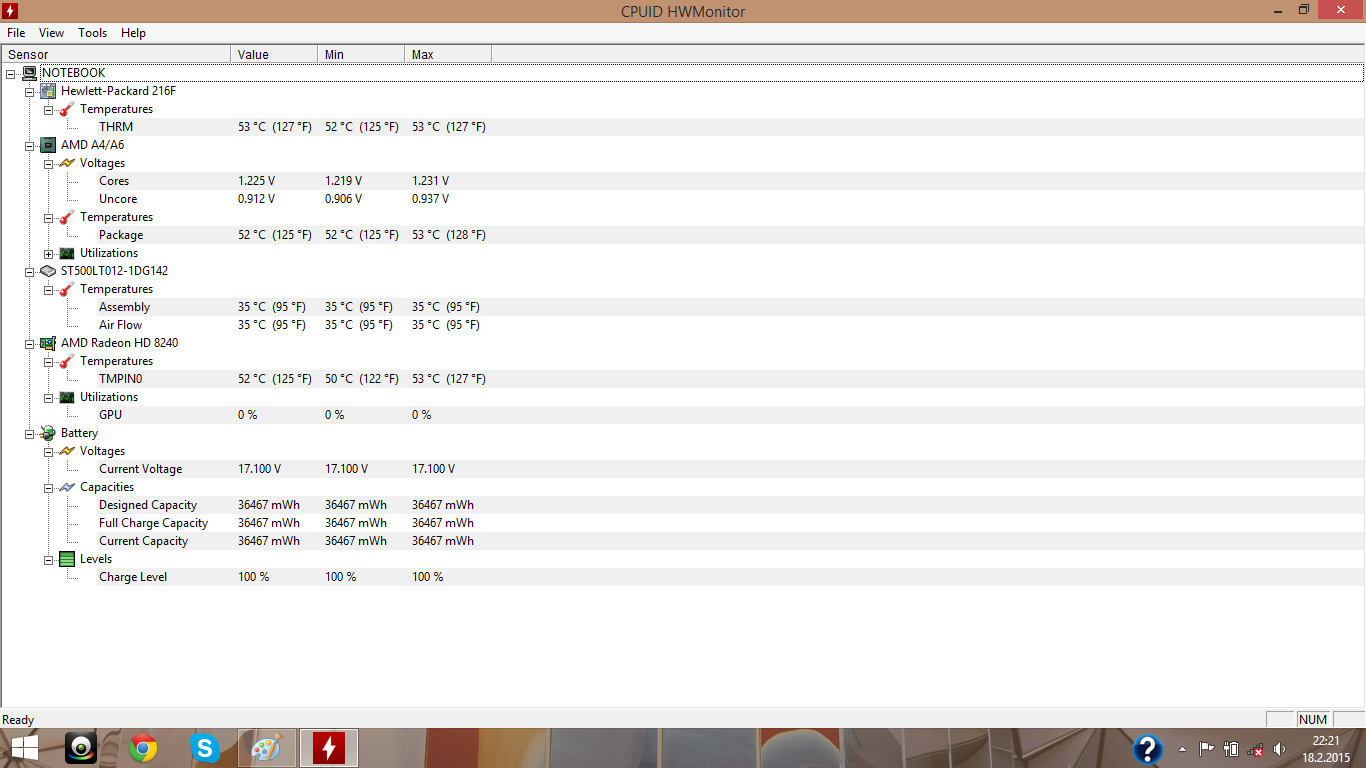Select the THRM temperature row

click(116, 127)
